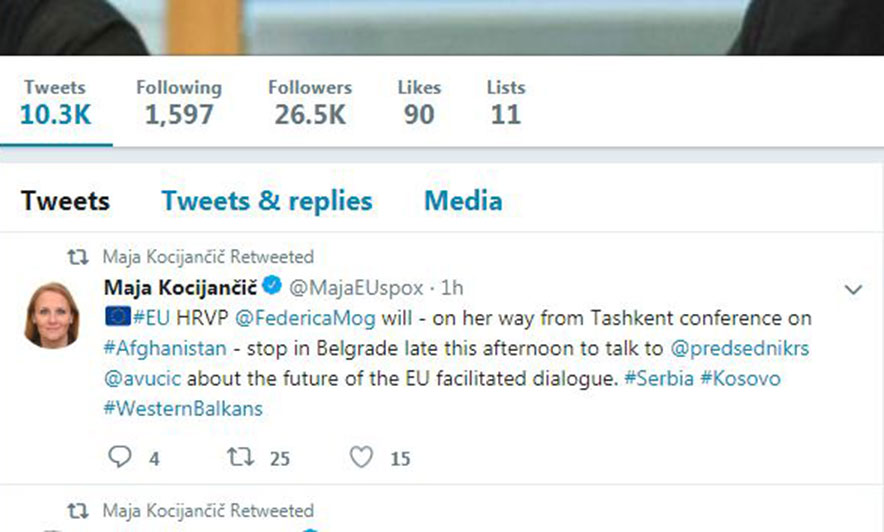Click the retweeted icon on the second tweet
Screen dimensions: 884x532
pos(78,511)
